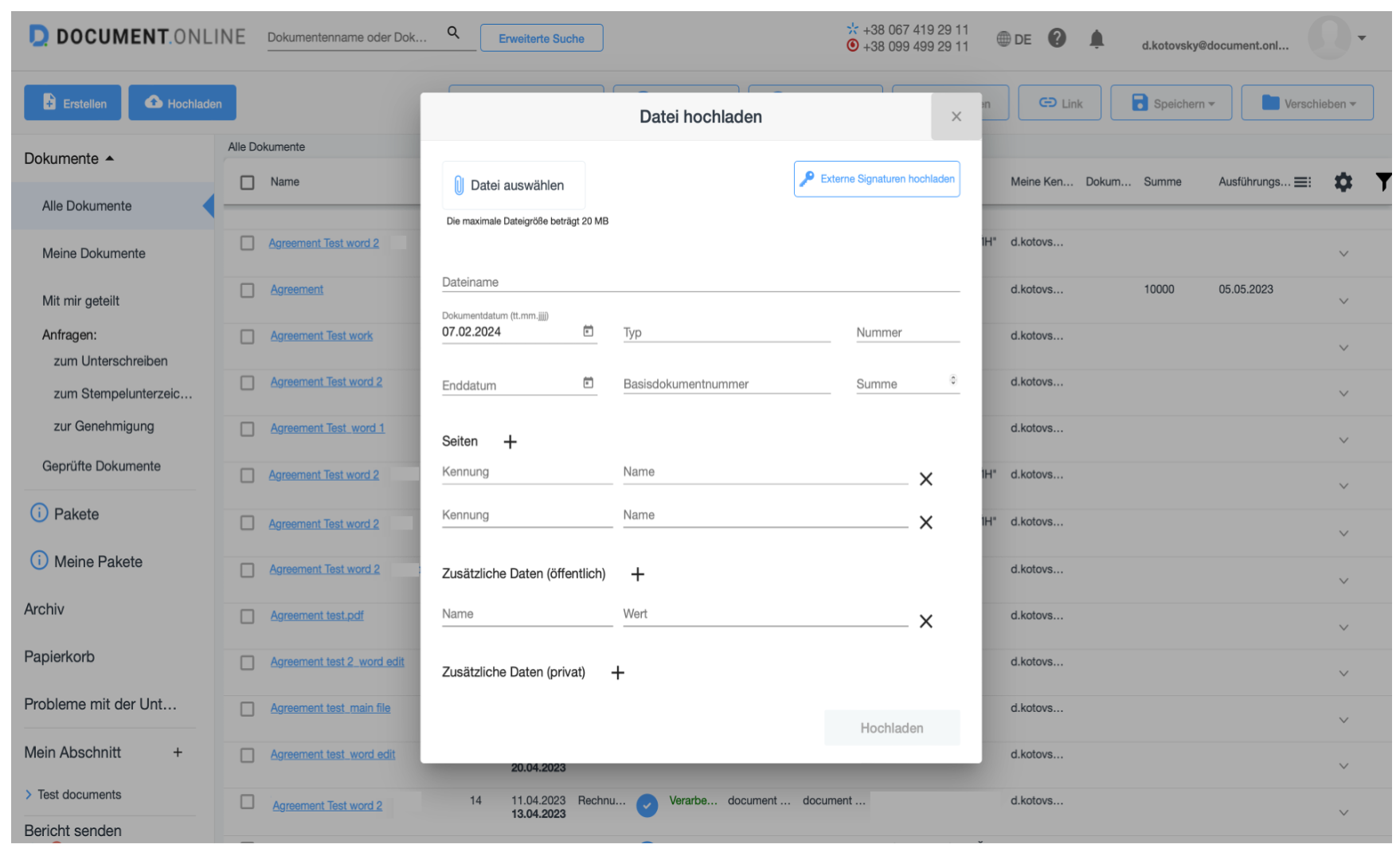Image resolution: width=1400 pixels, height=860 pixels.
Task: Open table settings gear icon
Action: click(1343, 182)
